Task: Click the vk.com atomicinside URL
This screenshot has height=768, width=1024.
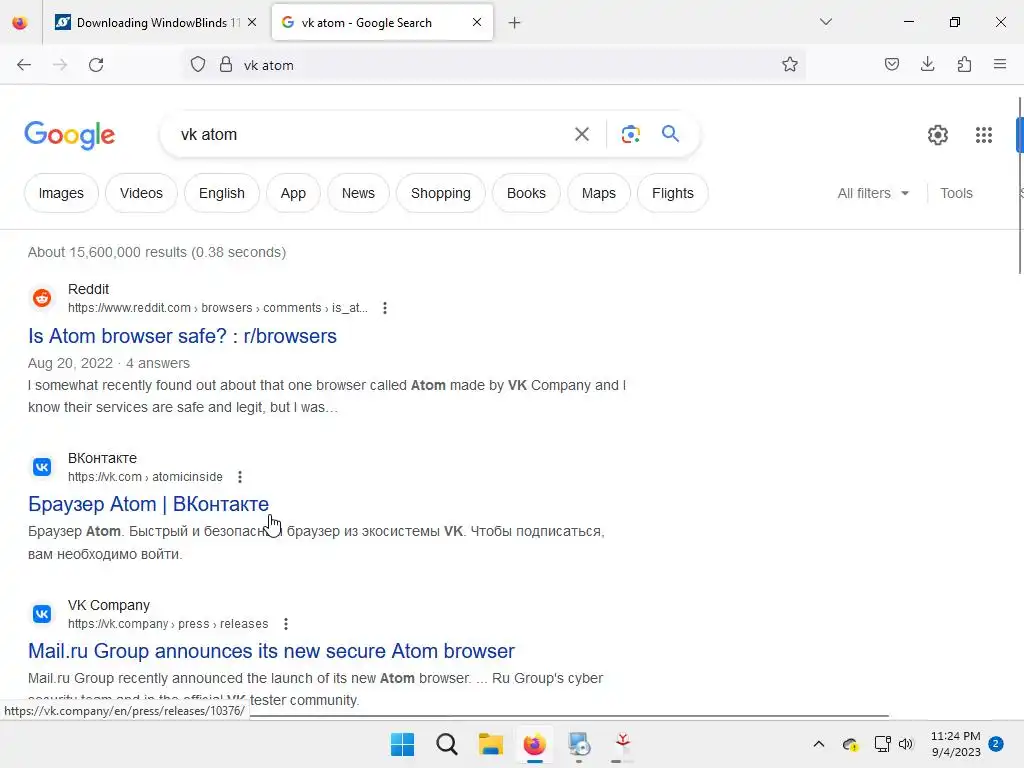Action: [145, 477]
